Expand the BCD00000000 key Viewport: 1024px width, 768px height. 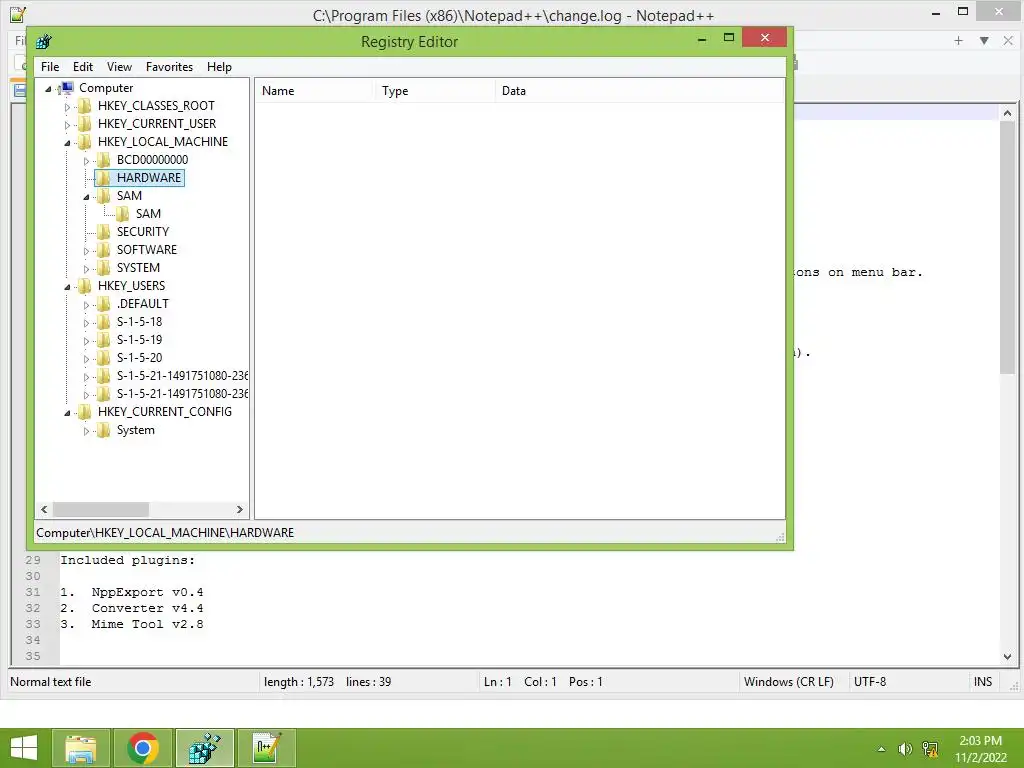(86, 161)
